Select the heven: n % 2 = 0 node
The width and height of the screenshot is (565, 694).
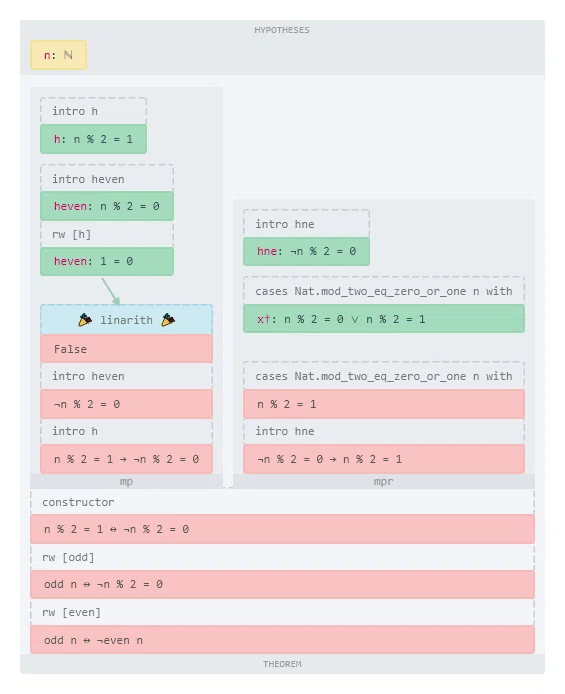(107, 206)
